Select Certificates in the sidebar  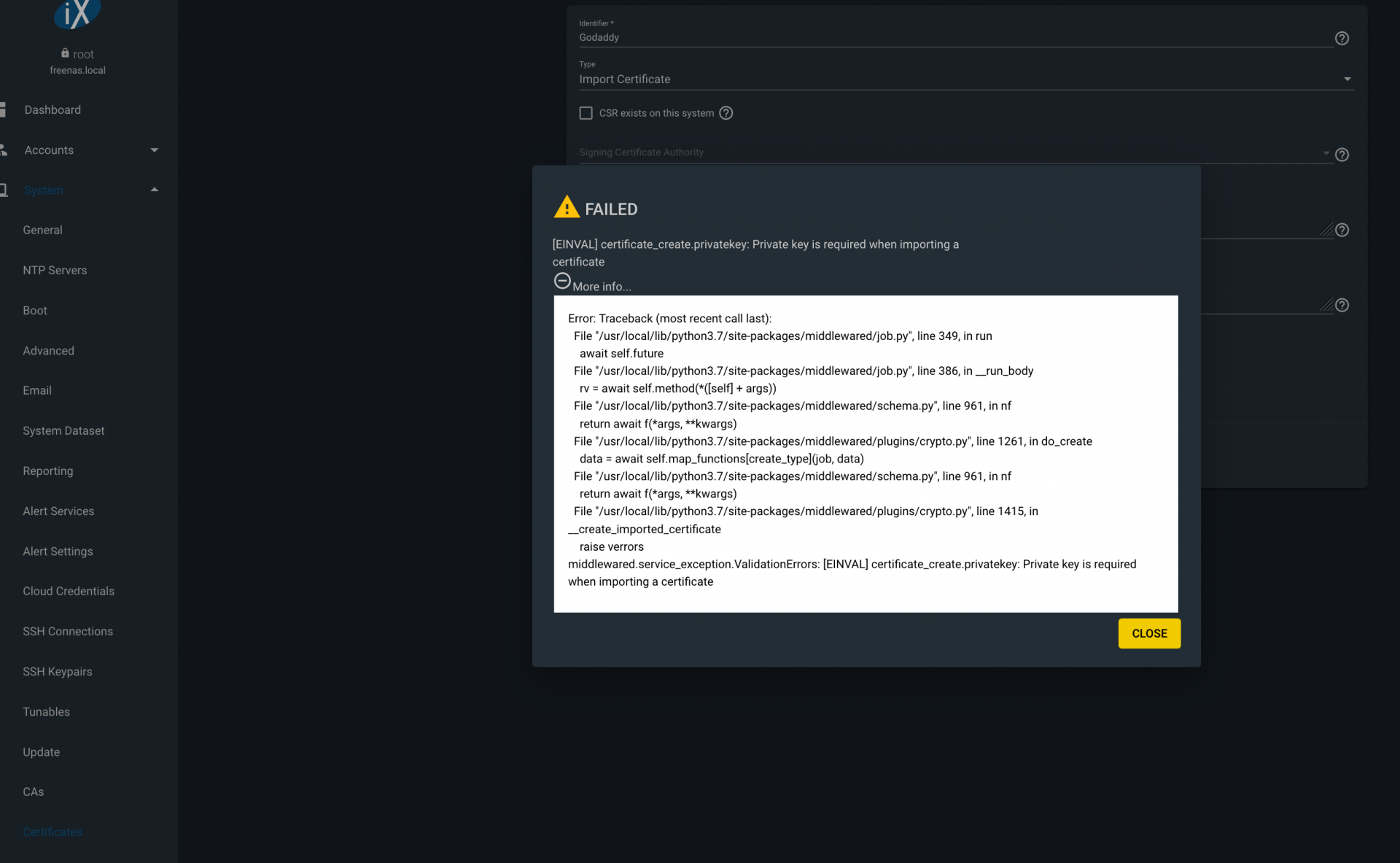point(52,832)
